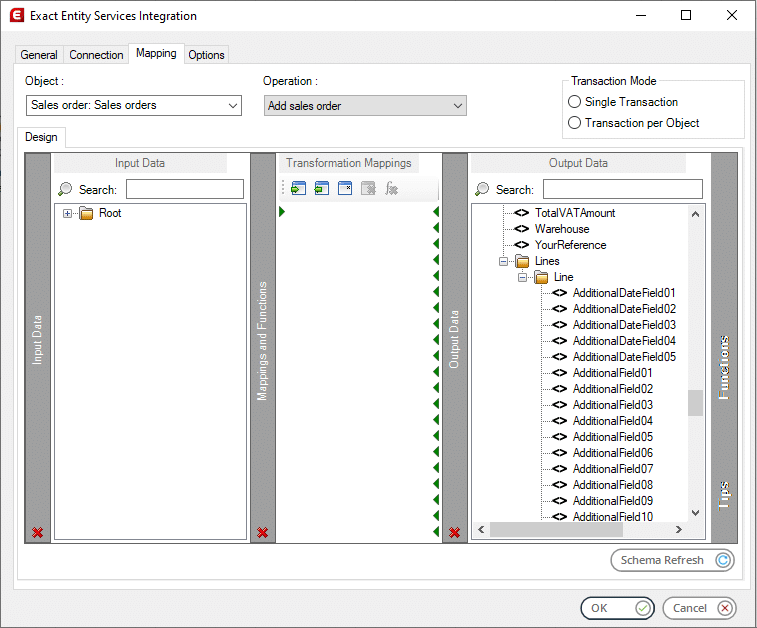Click the <> icon next to Warehouse
The image size is (757, 628).
521,229
